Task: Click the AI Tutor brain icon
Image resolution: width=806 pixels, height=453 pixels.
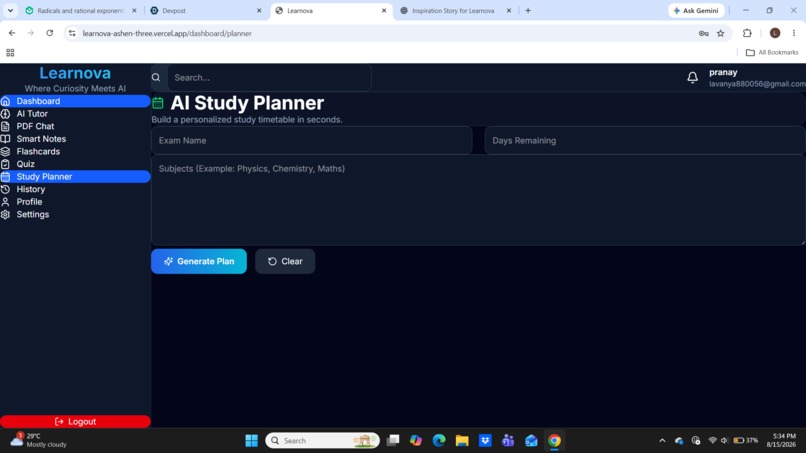Action: click(6, 114)
